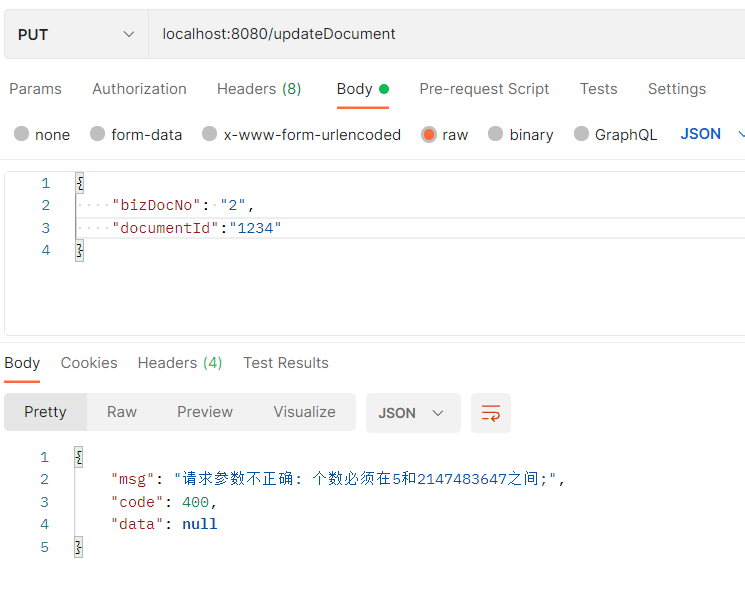Switch to the Preview response view
Viewport: 745px width, 591px height.
(205, 412)
